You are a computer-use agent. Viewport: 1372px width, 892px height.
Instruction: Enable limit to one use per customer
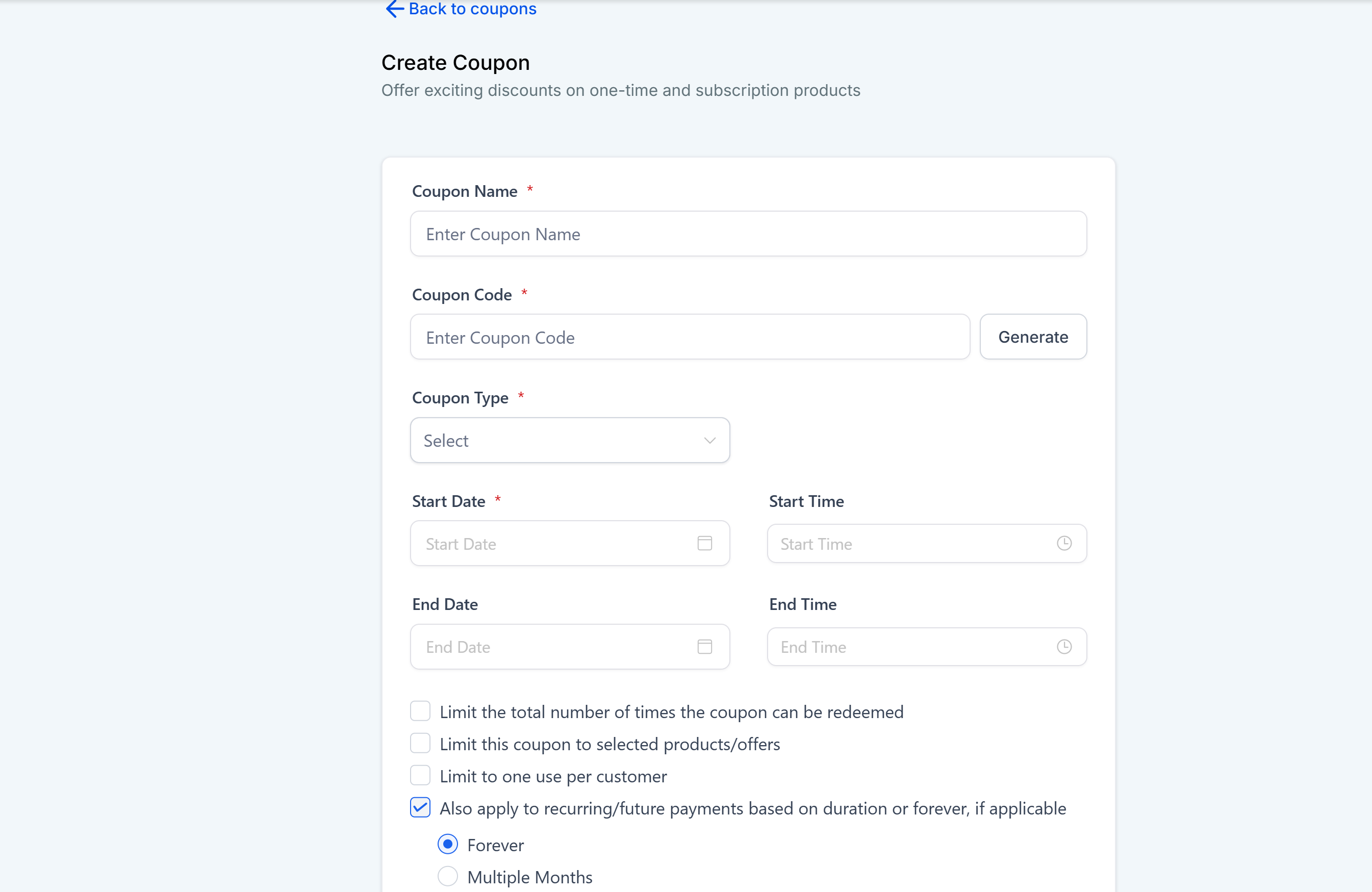coord(420,776)
